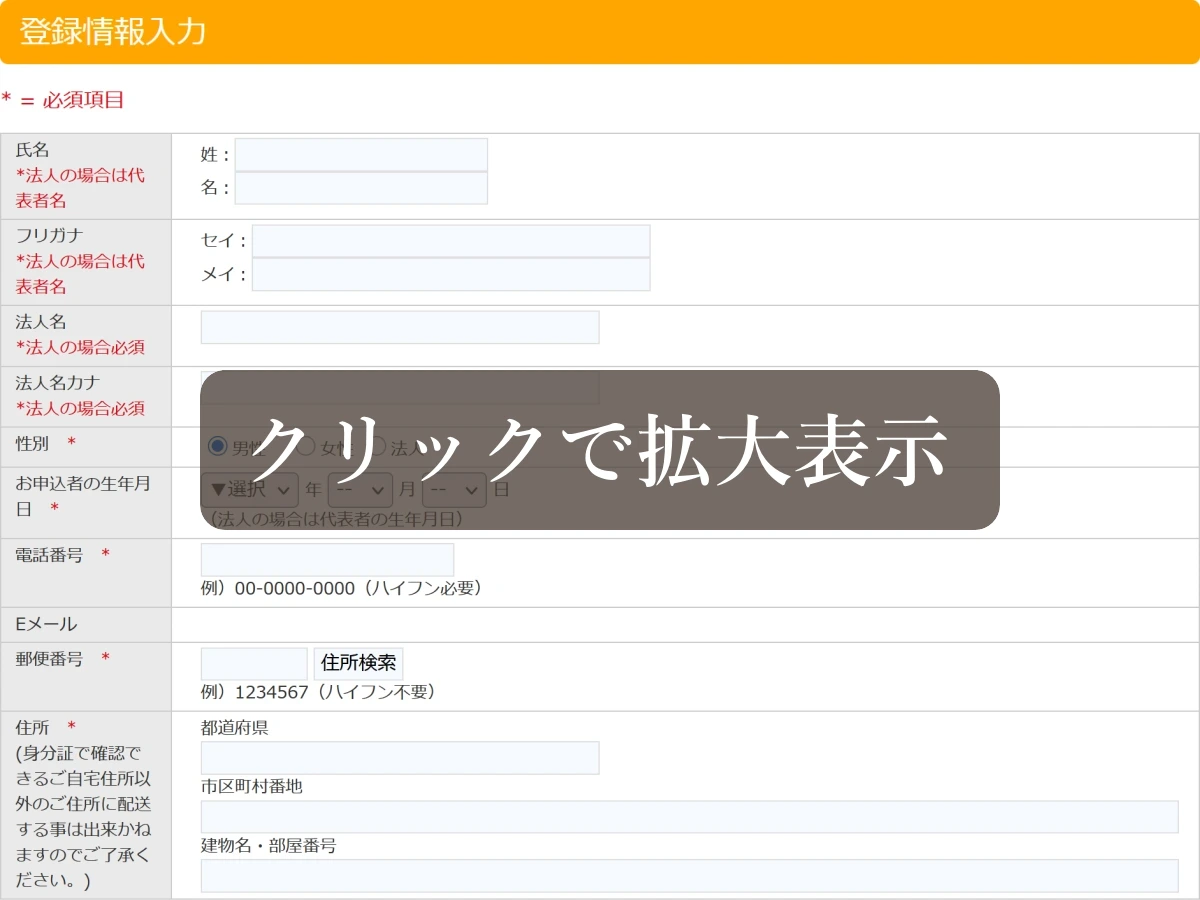The image size is (1200, 900).
Task: Click the 市区町村番地 input field
Action: point(690,817)
